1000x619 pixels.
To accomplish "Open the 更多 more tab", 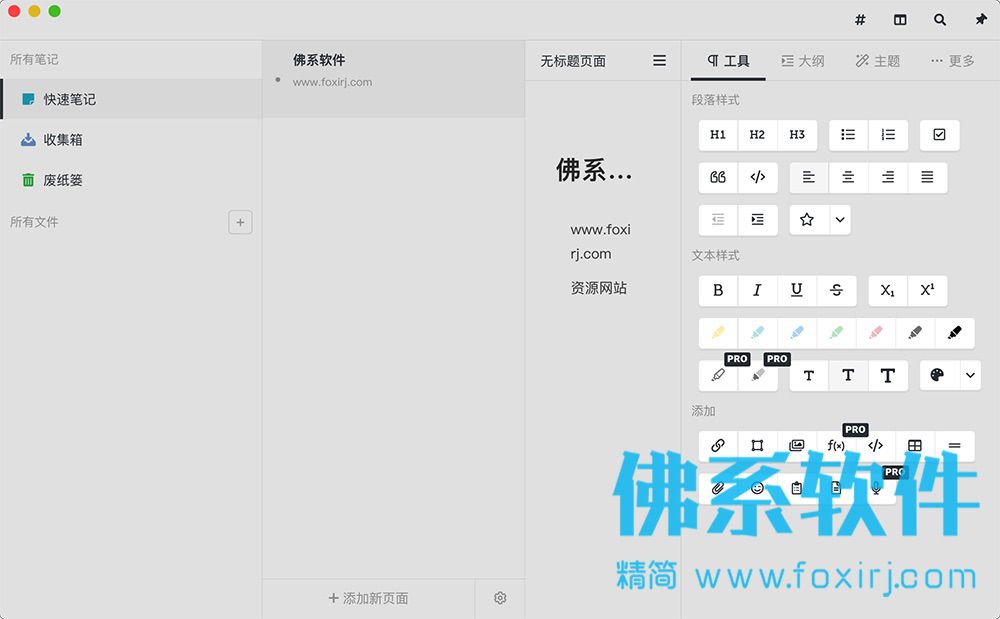I will coord(953,61).
